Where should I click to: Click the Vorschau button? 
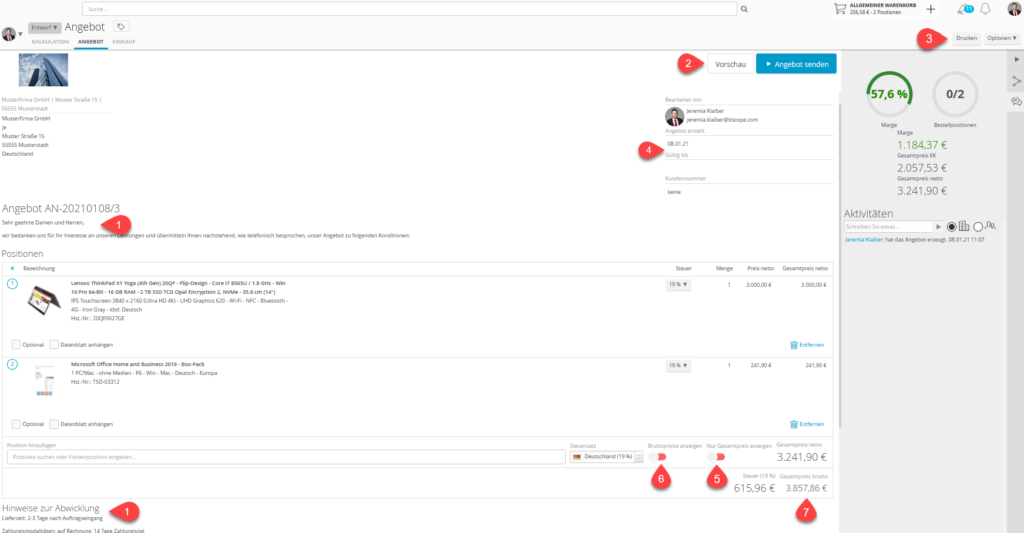point(730,64)
